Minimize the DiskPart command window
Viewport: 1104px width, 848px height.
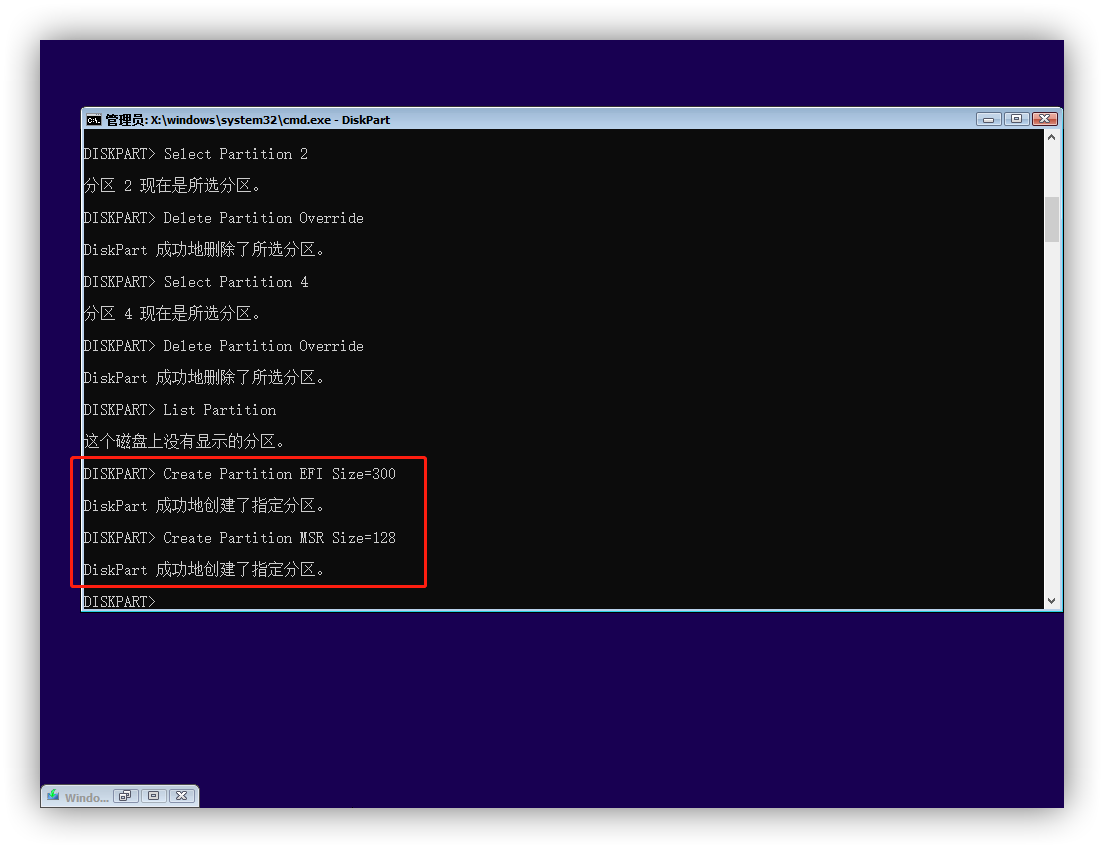989,119
